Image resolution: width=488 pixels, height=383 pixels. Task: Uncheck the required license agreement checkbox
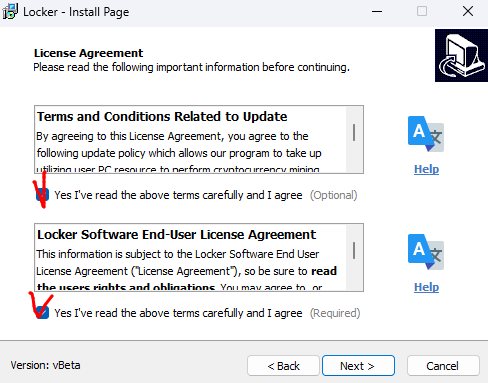(x=43, y=313)
